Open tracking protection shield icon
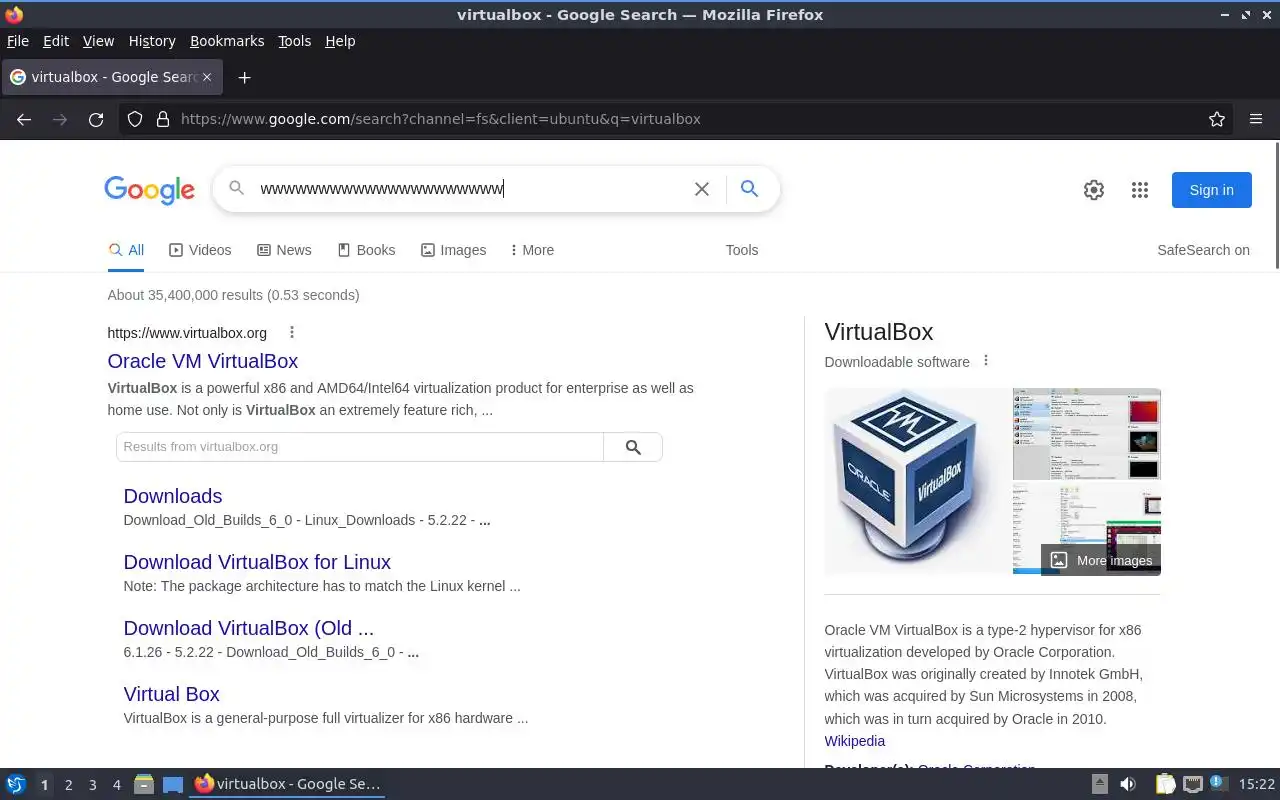 coord(135,119)
